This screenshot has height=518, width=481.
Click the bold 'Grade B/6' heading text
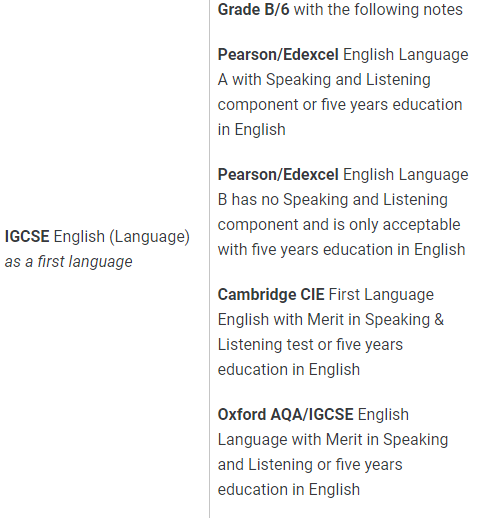point(253,9)
